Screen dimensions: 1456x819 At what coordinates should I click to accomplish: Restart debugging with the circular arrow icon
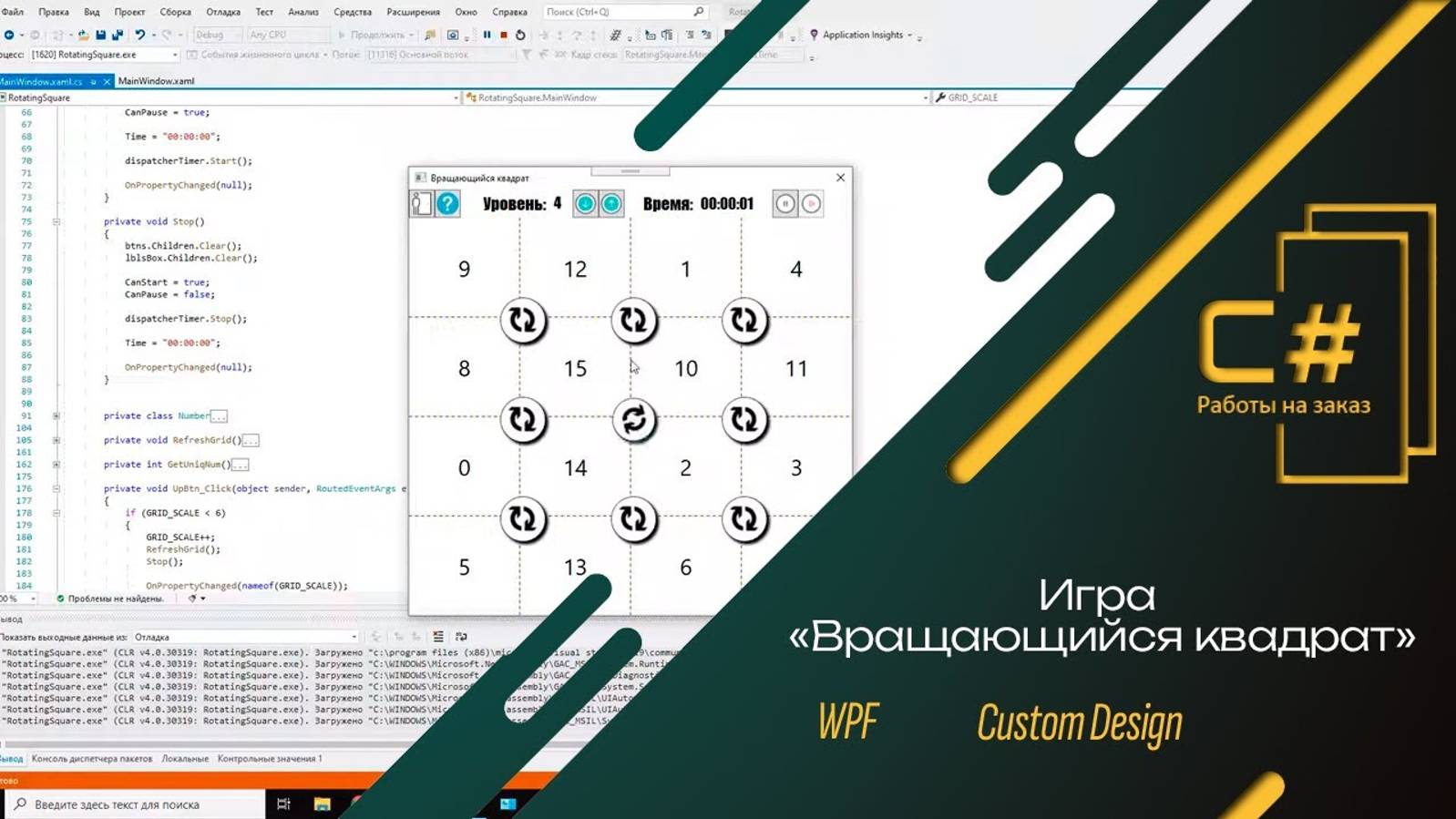[x=520, y=35]
